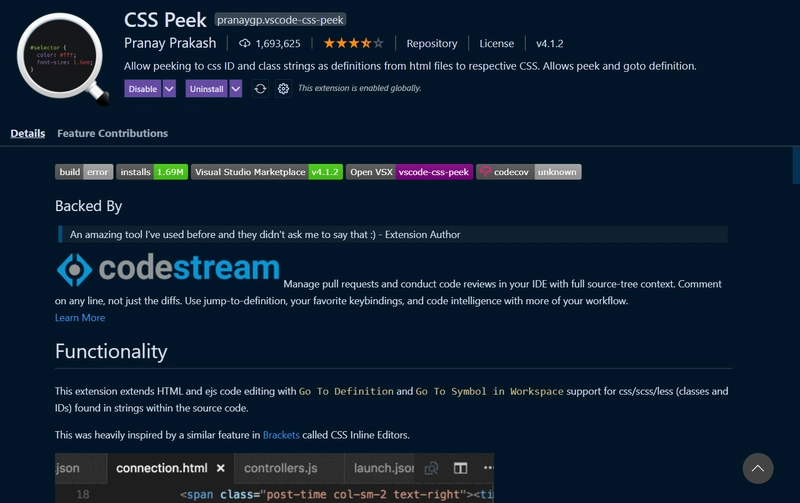
Task: Click the Learn More link
Action: point(80,317)
